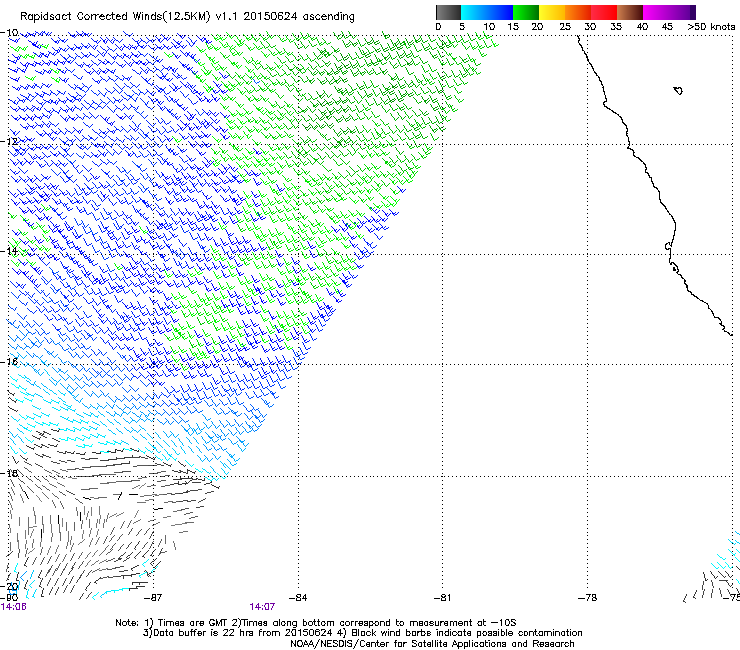Click the '20150624 ascending' date in title

(299, 16)
